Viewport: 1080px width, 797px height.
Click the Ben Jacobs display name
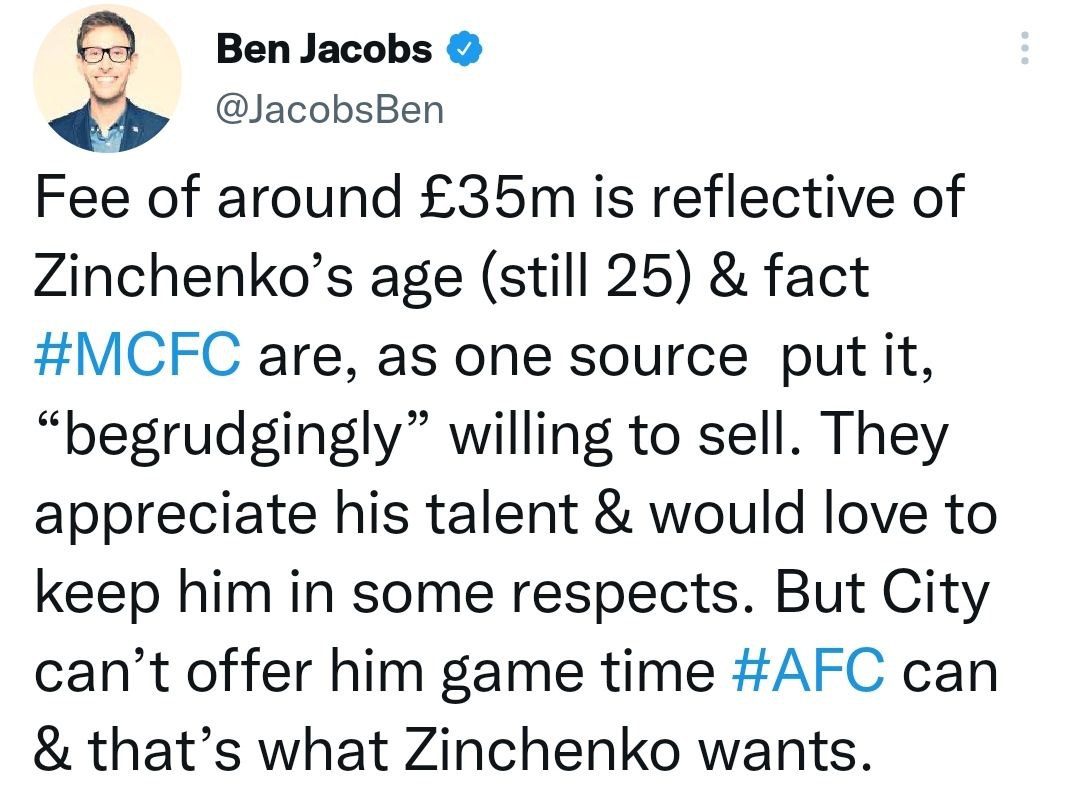(x=325, y=49)
